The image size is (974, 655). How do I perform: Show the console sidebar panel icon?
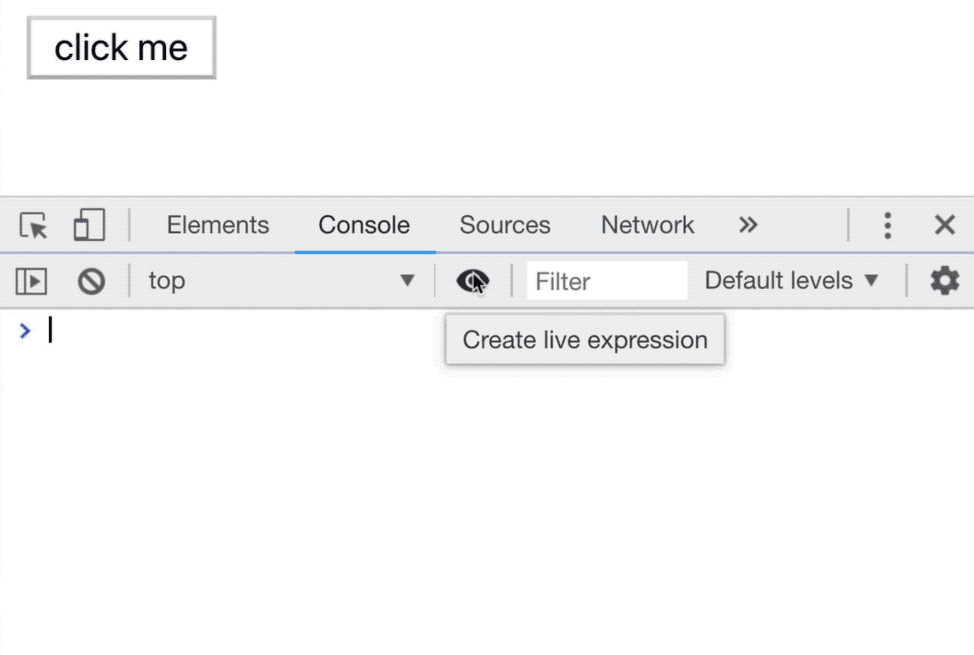(31, 282)
